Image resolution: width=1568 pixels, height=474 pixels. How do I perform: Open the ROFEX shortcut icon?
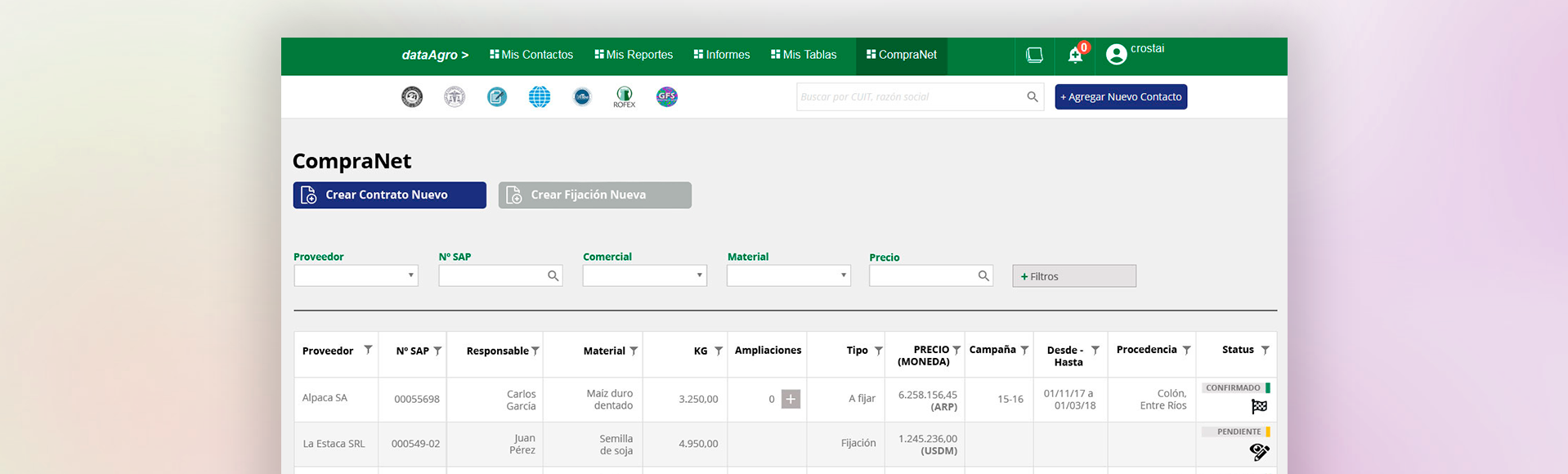625,97
